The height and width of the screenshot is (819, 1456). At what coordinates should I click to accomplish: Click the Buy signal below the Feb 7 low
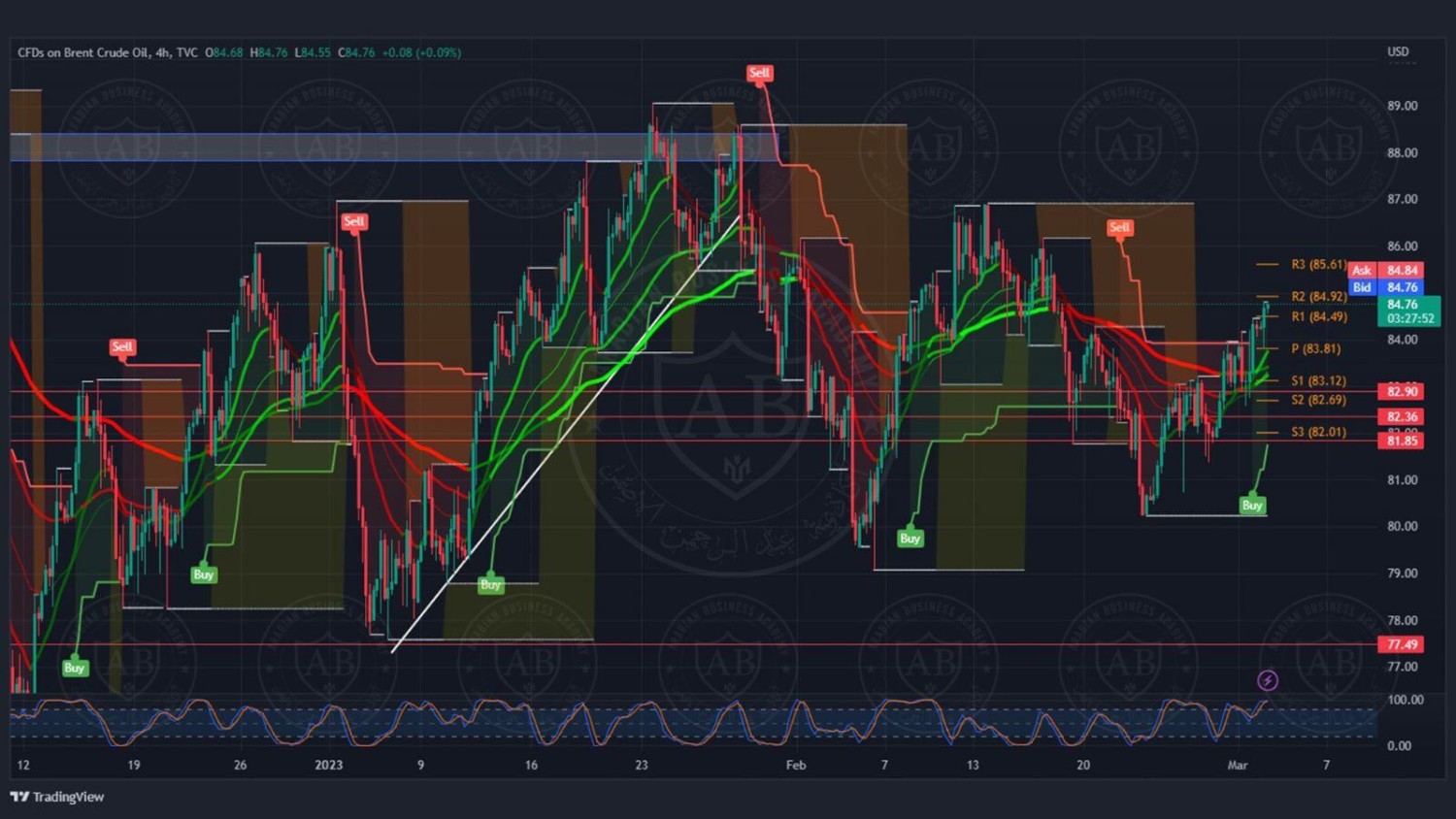pyautogui.click(x=910, y=539)
